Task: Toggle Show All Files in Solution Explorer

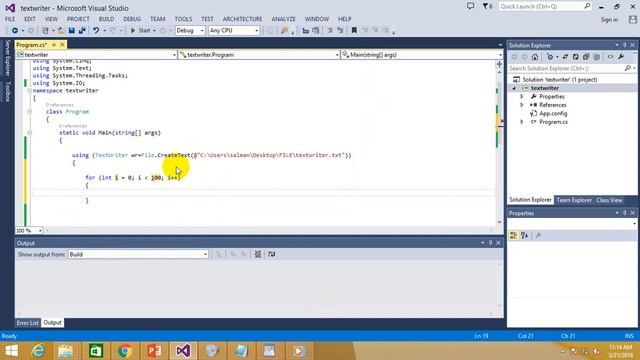Action: coord(597,57)
